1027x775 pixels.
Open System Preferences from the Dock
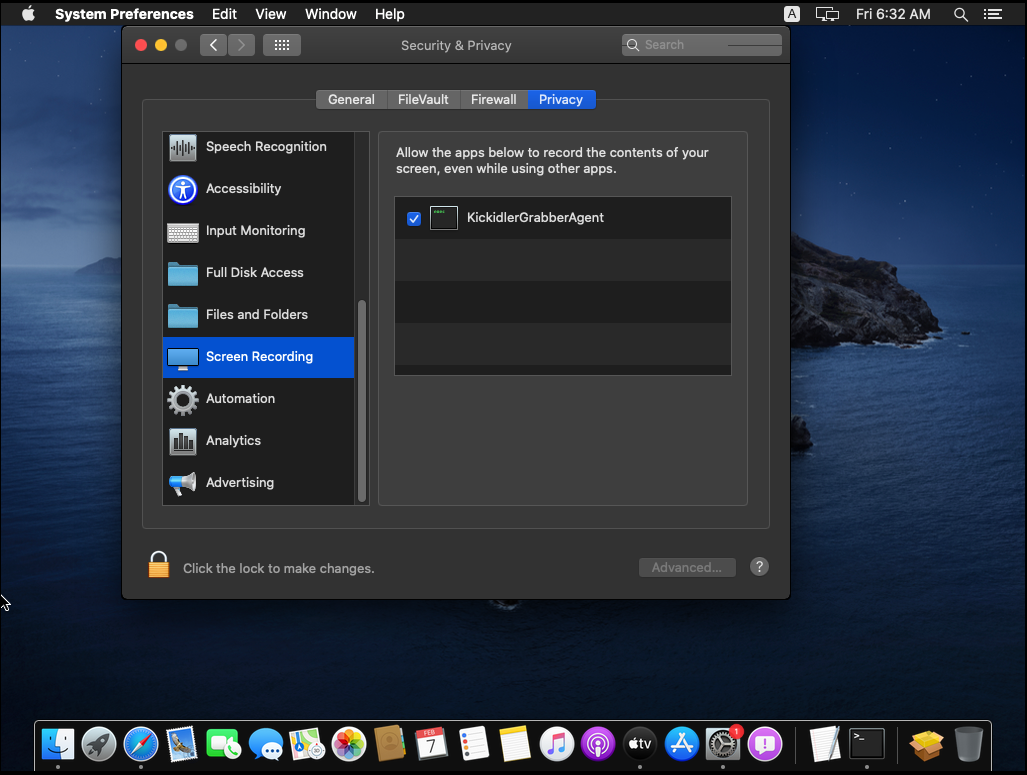[723, 744]
